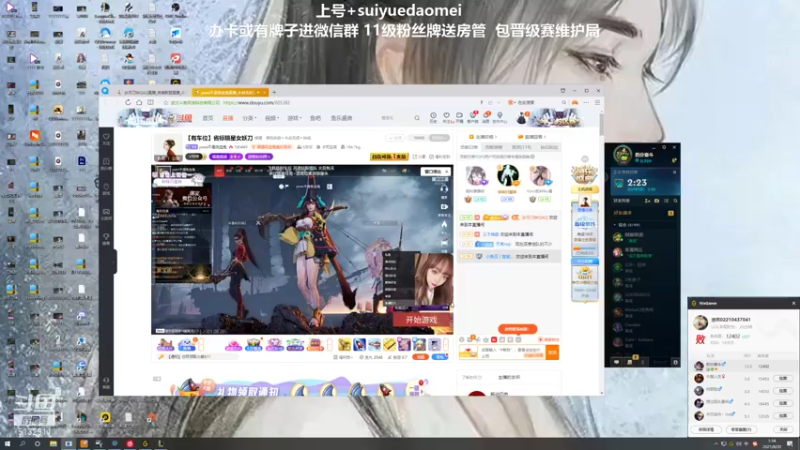The image size is (800, 450).
Task: Click orange pill button above chat input
Action: pos(517,329)
